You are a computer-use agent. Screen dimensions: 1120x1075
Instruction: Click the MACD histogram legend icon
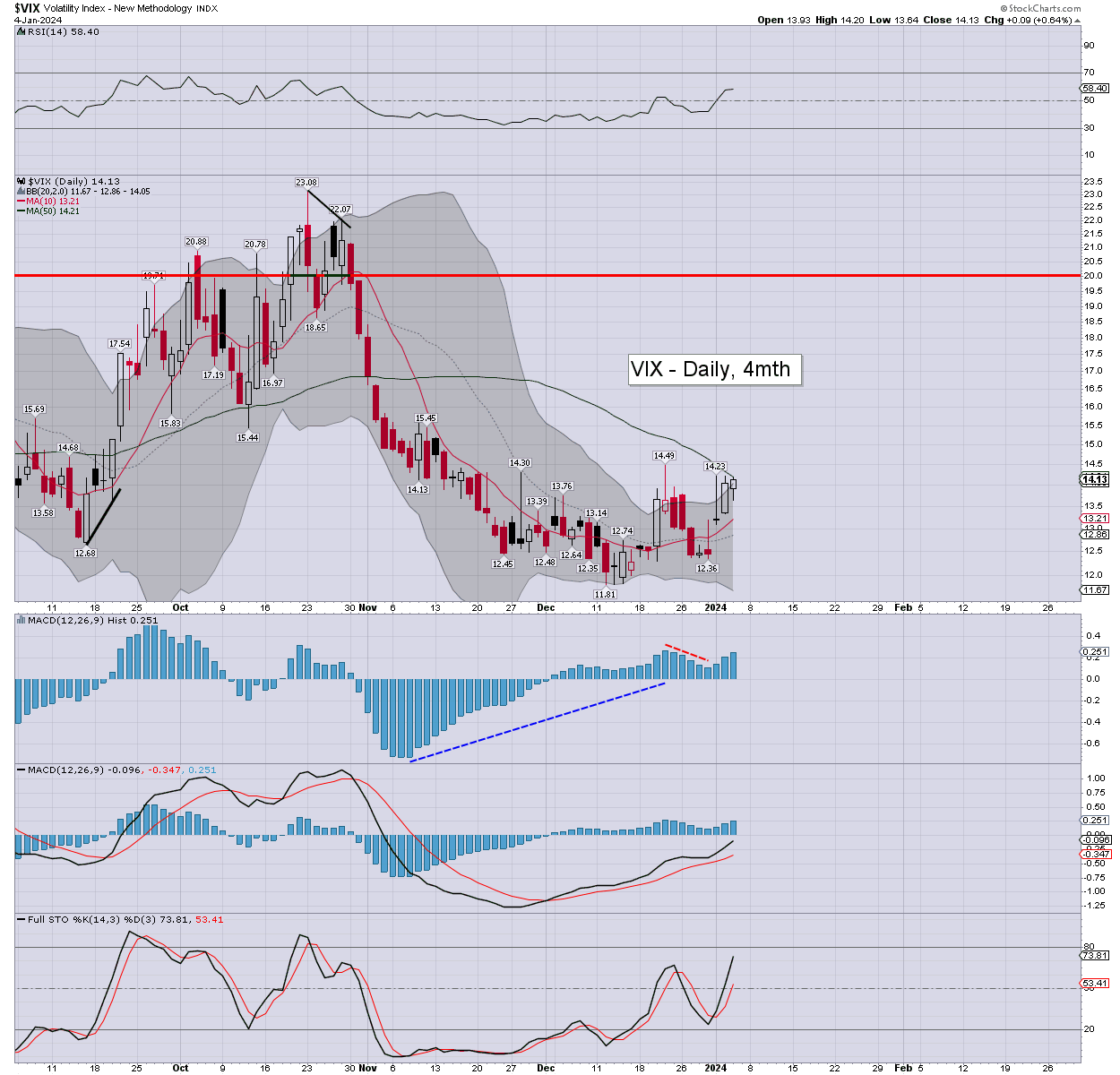pyautogui.click(x=21, y=620)
